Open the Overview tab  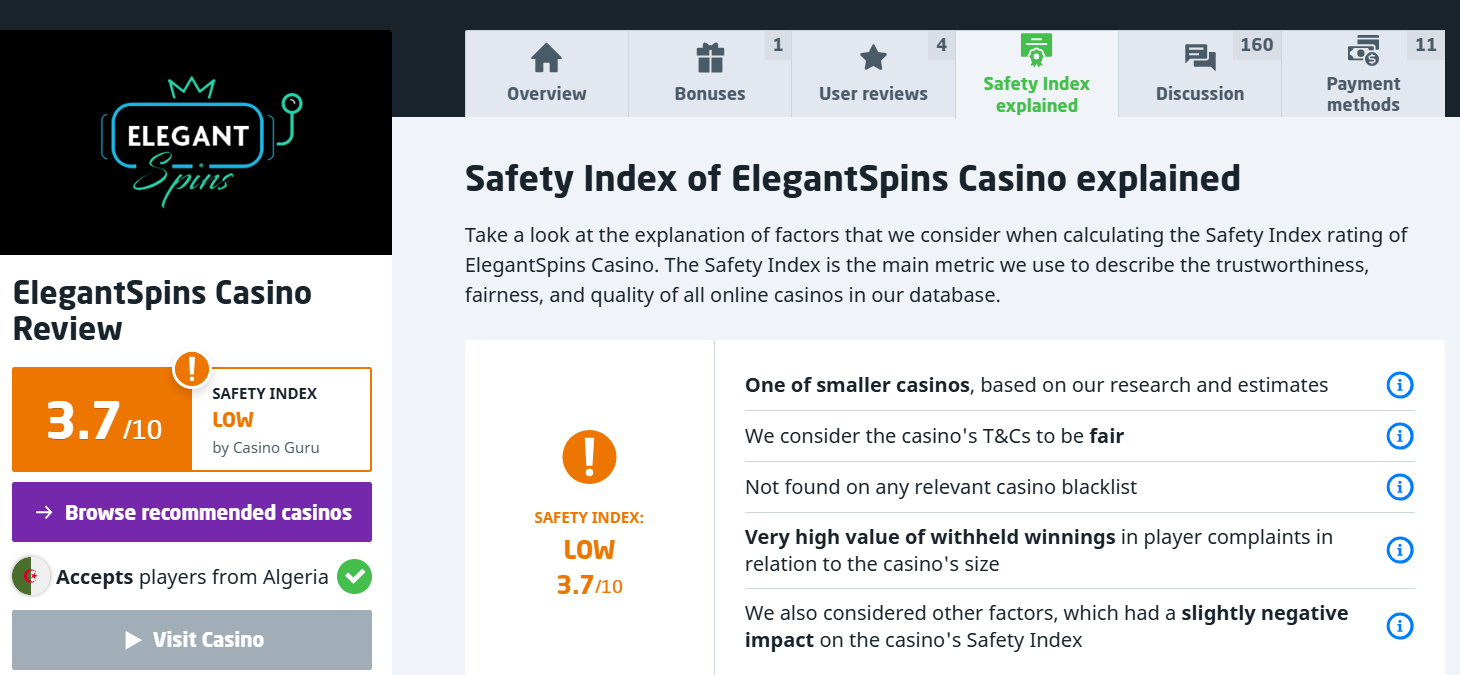point(546,74)
